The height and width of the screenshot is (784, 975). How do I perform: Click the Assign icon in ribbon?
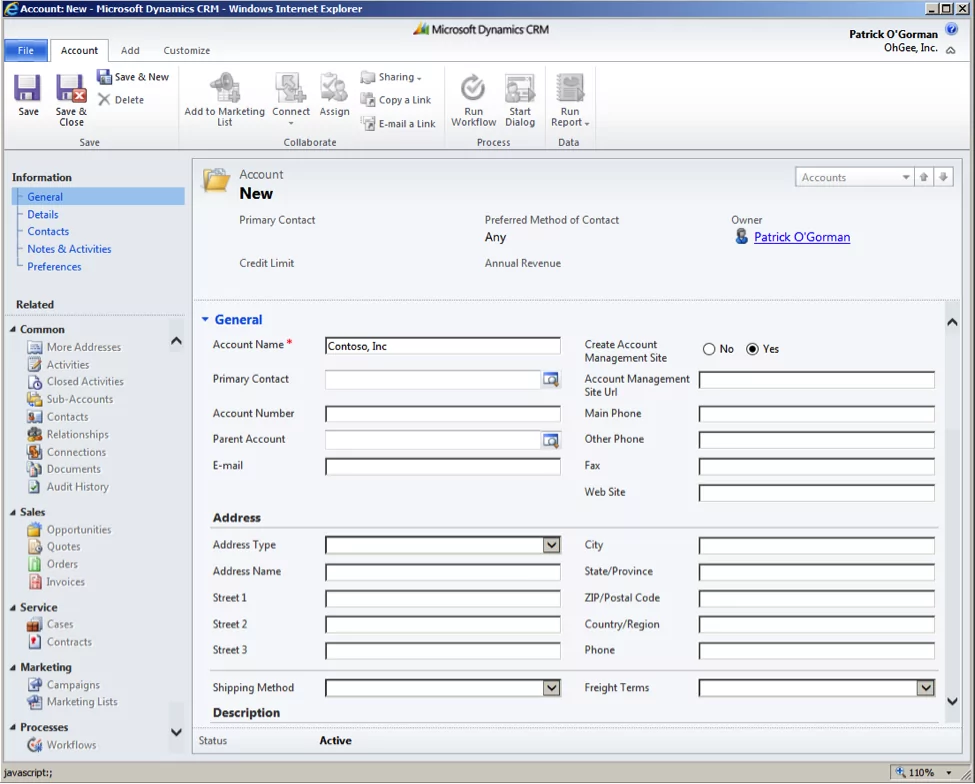coord(334,88)
